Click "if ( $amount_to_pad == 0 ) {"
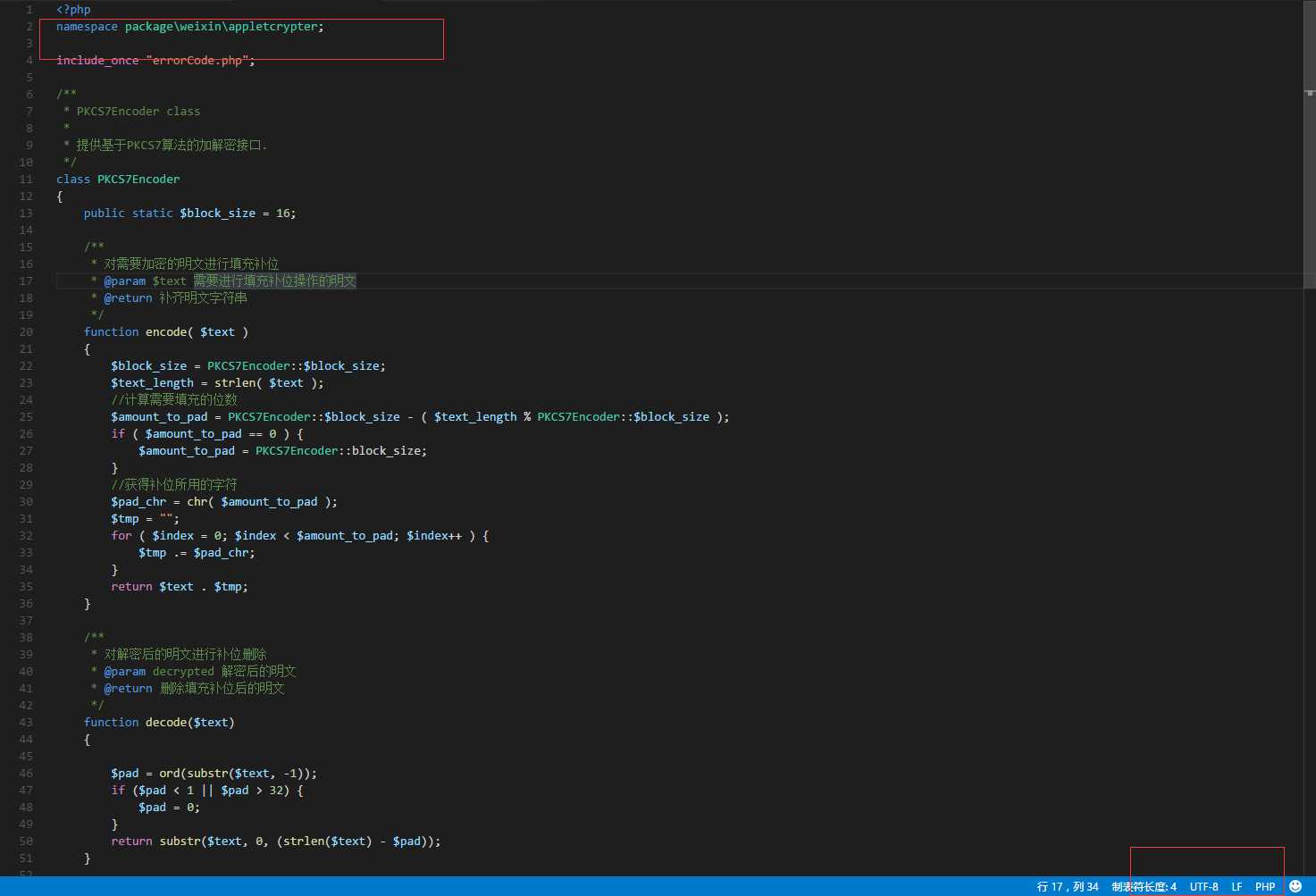The height and width of the screenshot is (896, 1316). [x=207, y=434]
